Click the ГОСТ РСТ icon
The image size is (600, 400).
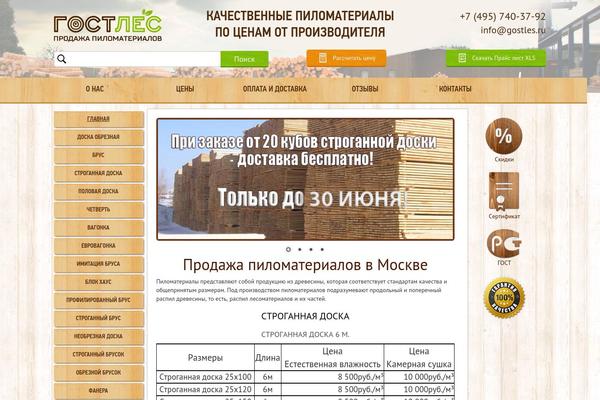[504, 243]
